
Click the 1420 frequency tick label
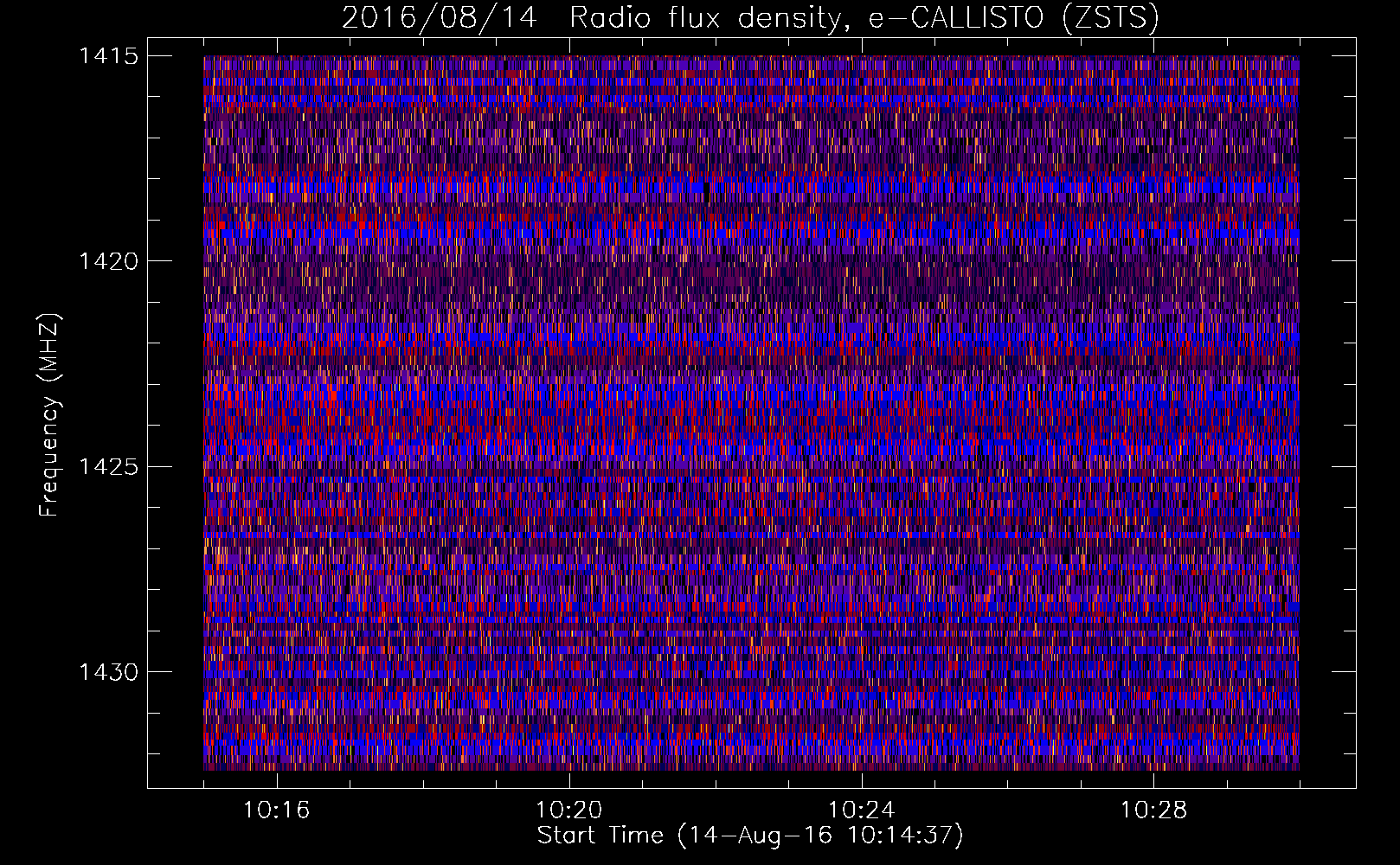click(109, 261)
